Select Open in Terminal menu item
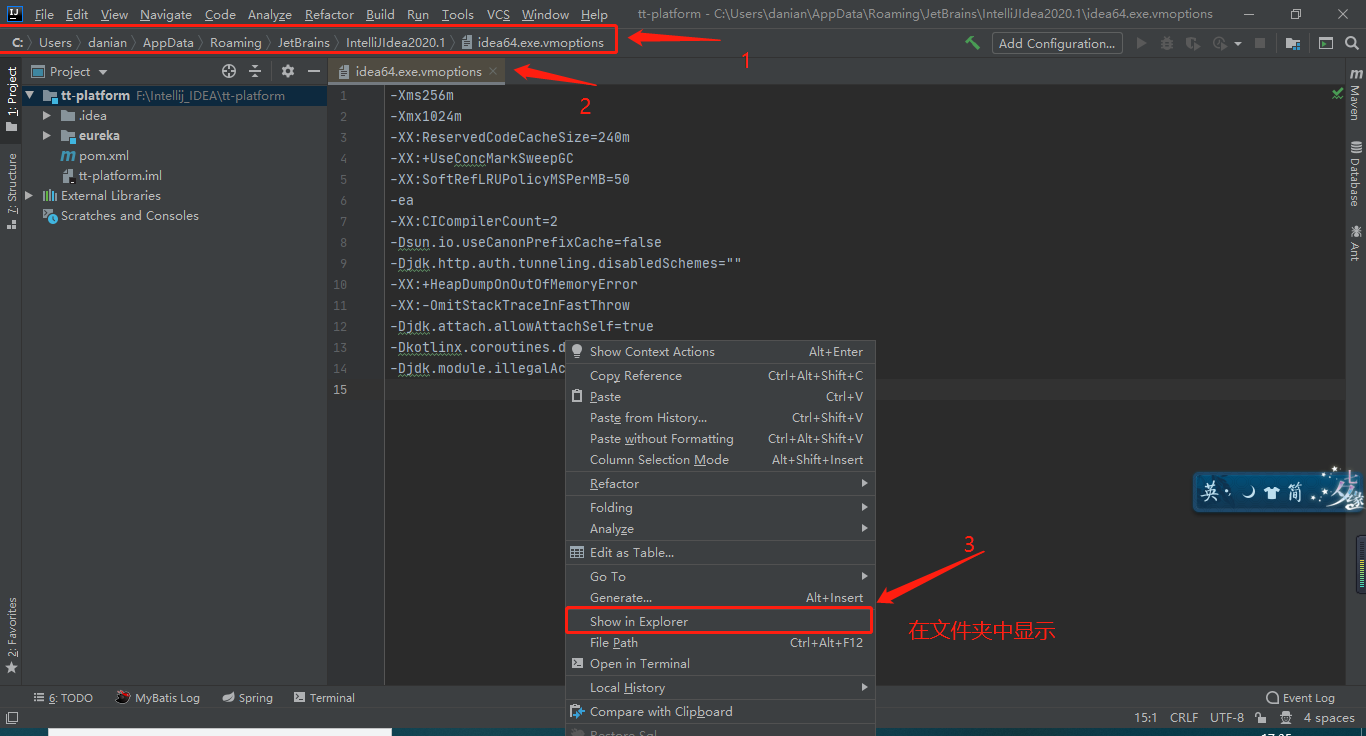Image resolution: width=1366 pixels, height=736 pixels. tap(720, 664)
